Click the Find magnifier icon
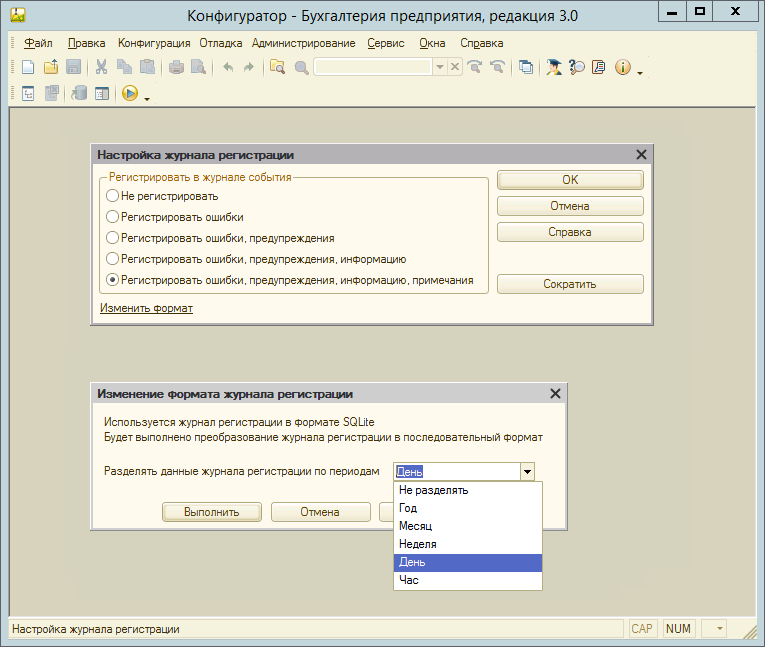Screen dimensions: 765x647 coord(302,67)
